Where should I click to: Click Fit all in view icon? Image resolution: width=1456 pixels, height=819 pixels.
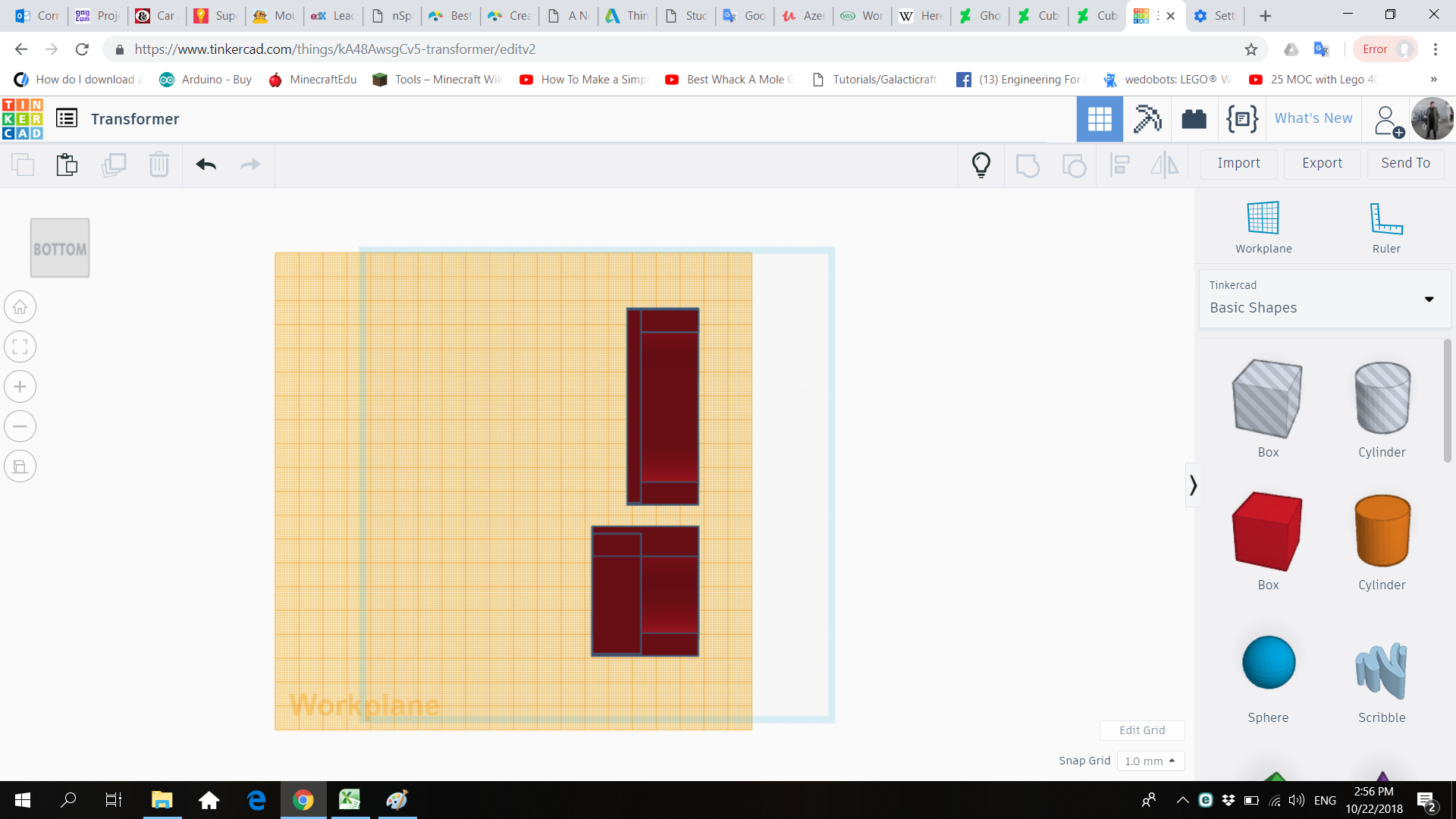(20, 347)
